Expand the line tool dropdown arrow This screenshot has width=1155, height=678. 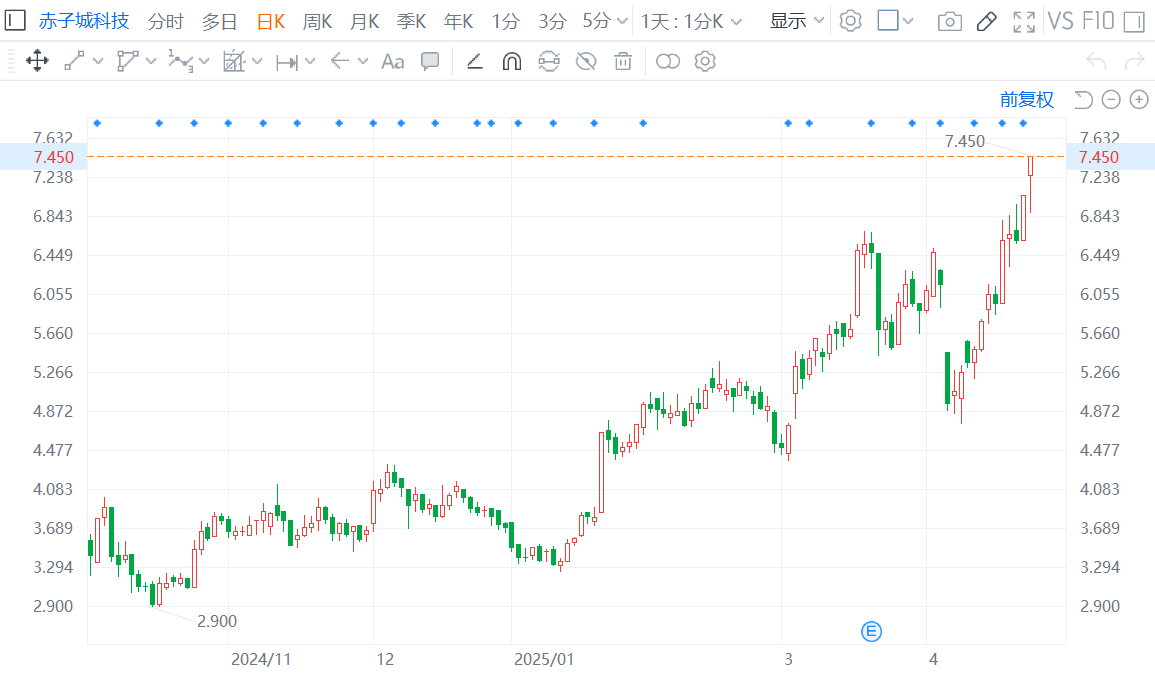pos(98,62)
